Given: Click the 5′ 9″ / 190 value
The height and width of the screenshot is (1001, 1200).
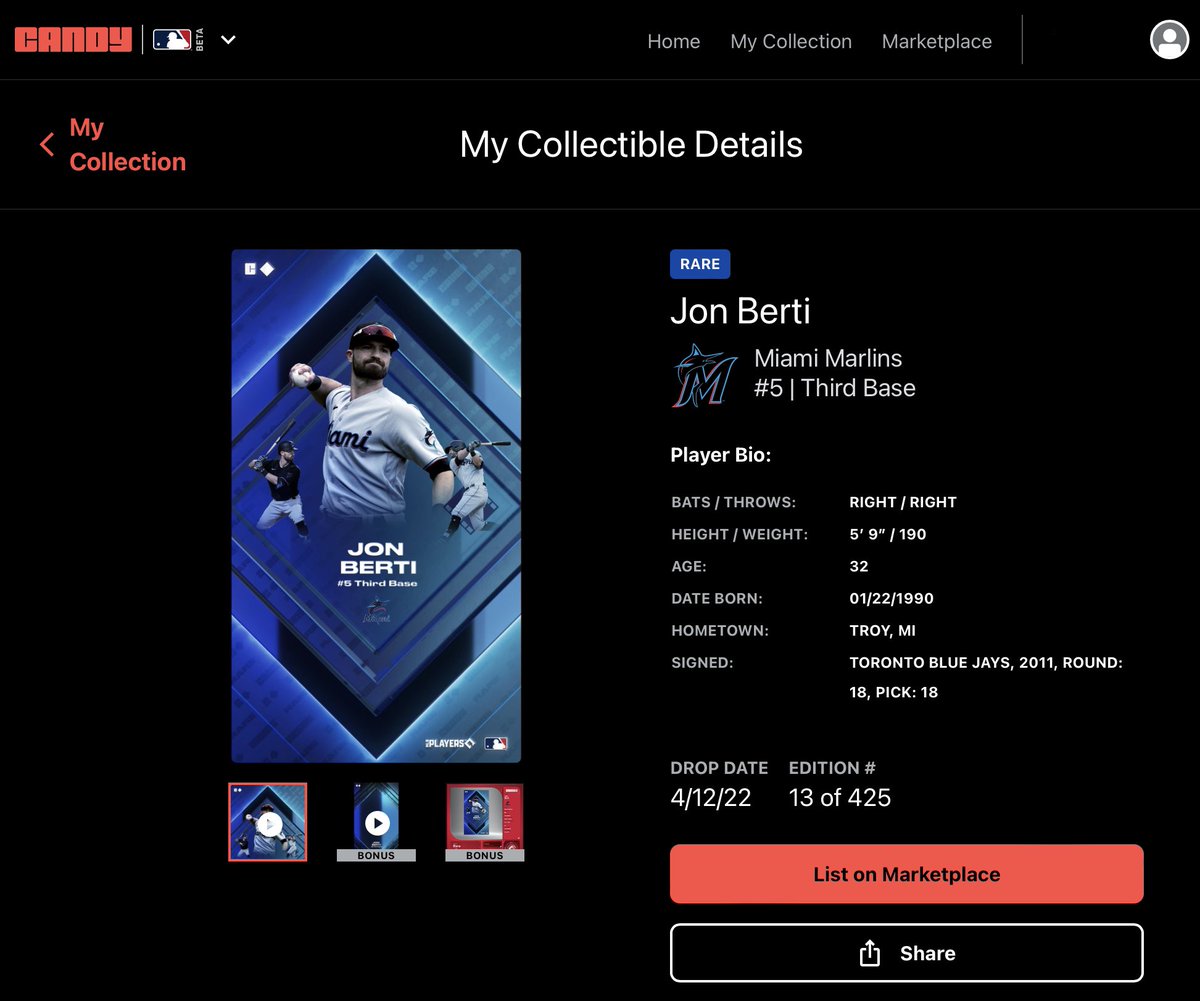Looking at the screenshot, I should pos(888,534).
